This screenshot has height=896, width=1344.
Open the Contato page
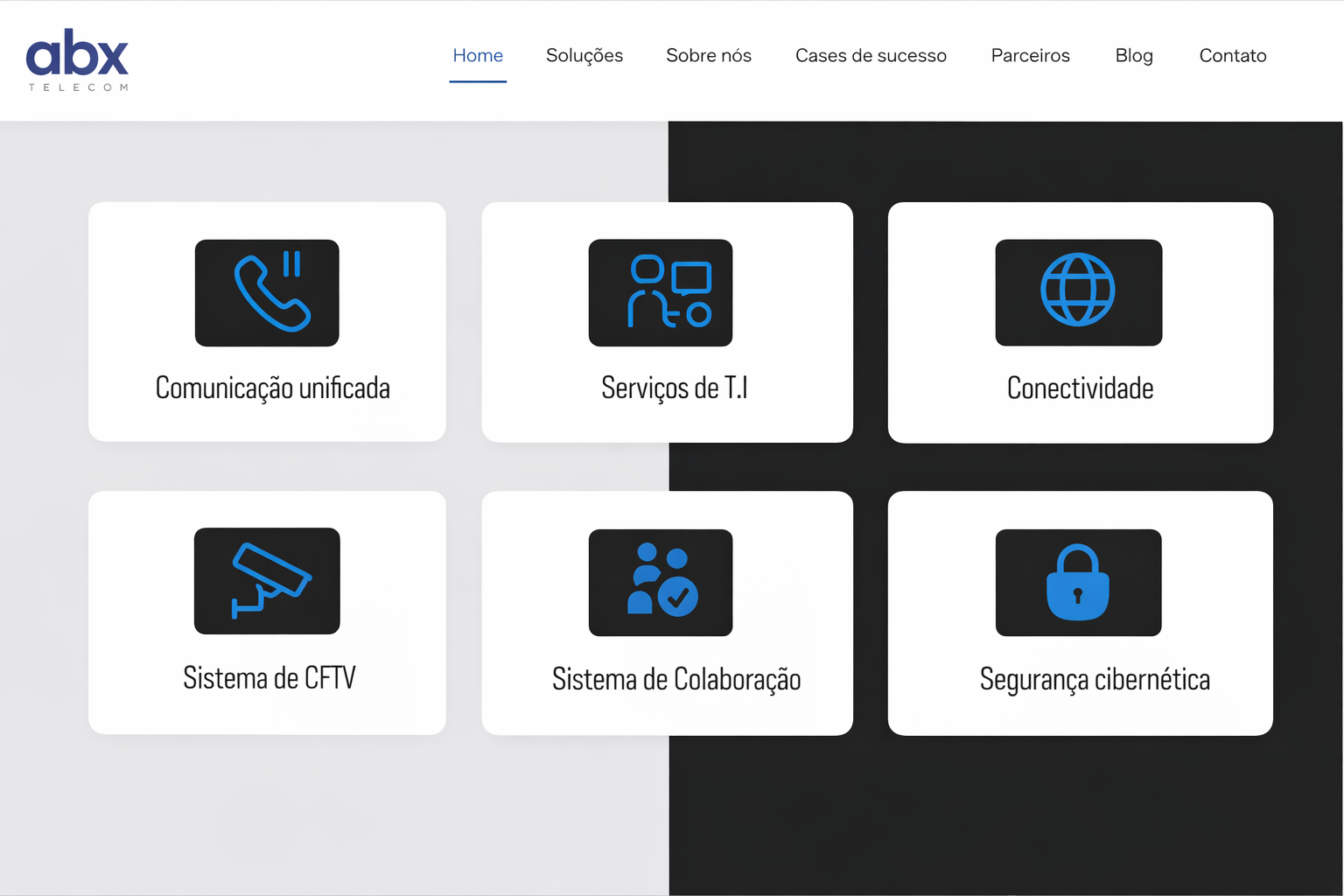(x=1233, y=55)
